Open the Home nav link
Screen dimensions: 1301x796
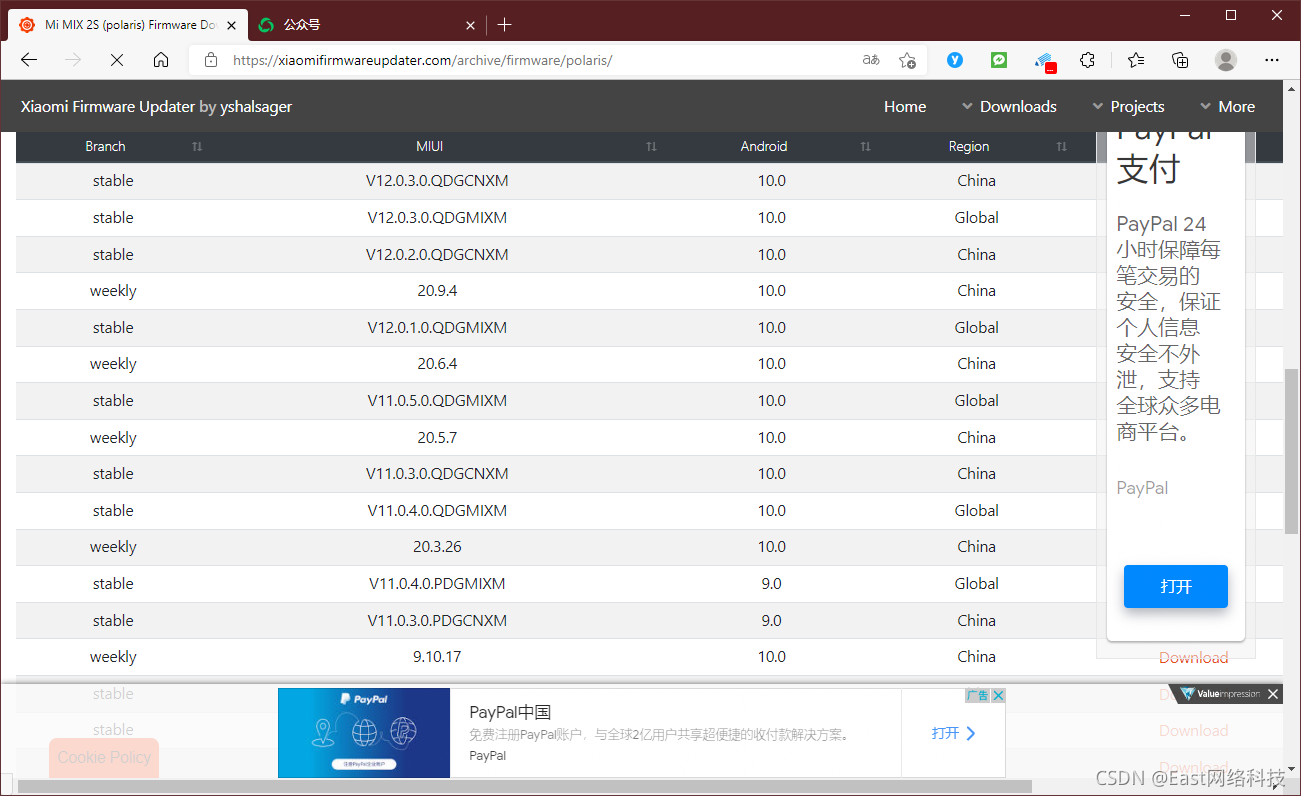pos(905,106)
